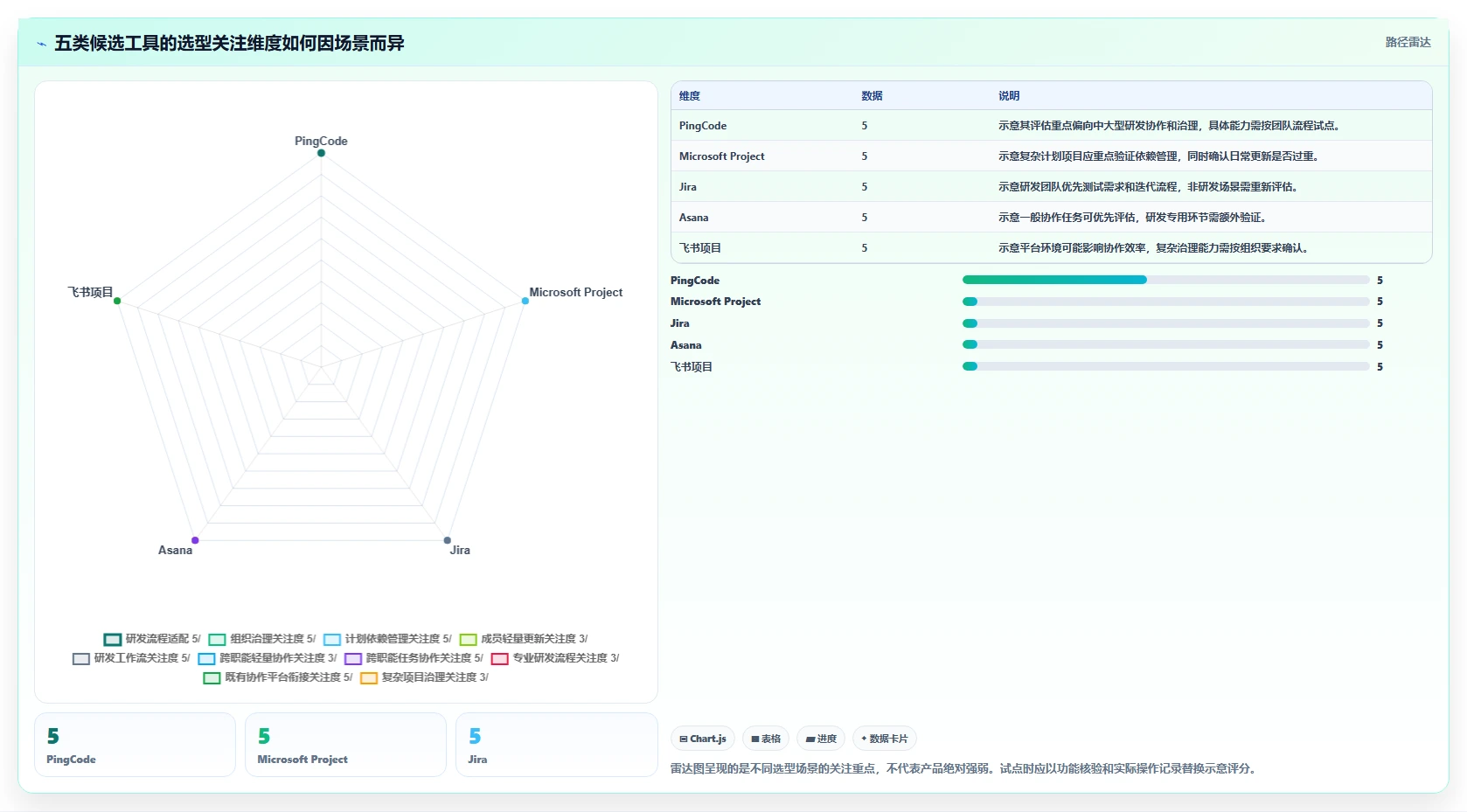
Task: Toggle the 组织治理关注度 legend swatch
Action: click(217, 639)
